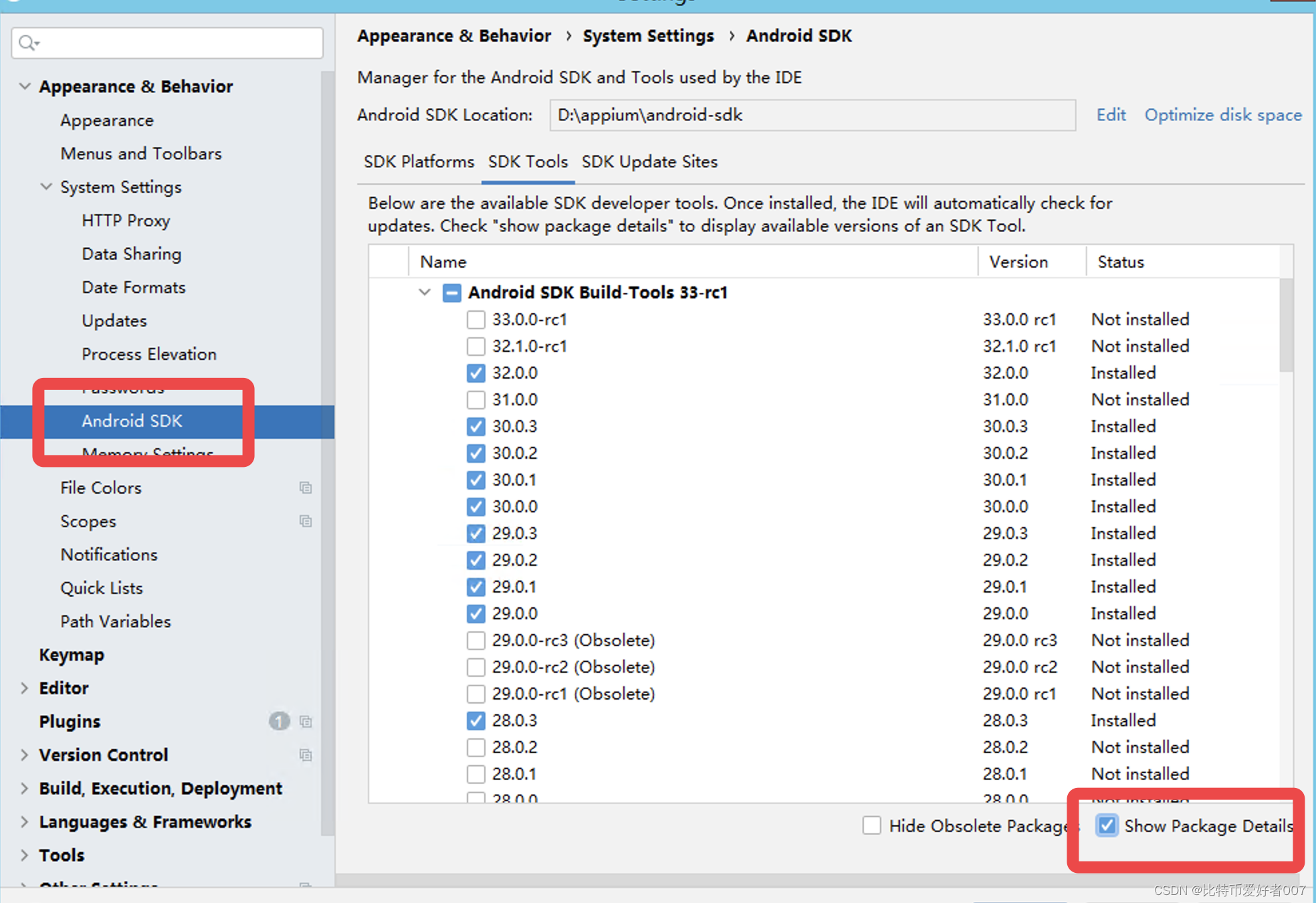Click the copy icon beside File Colors
Viewport: 1316px width, 903px height.
coord(306,488)
